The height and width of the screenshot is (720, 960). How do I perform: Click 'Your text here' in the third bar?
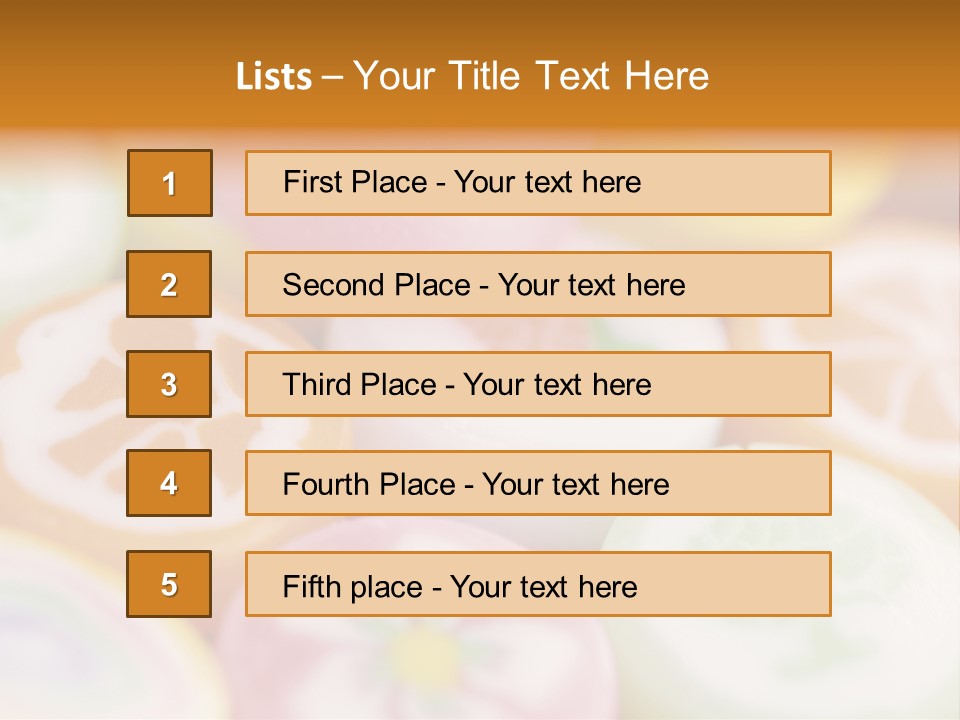pyautogui.click(x=557, y=385)
